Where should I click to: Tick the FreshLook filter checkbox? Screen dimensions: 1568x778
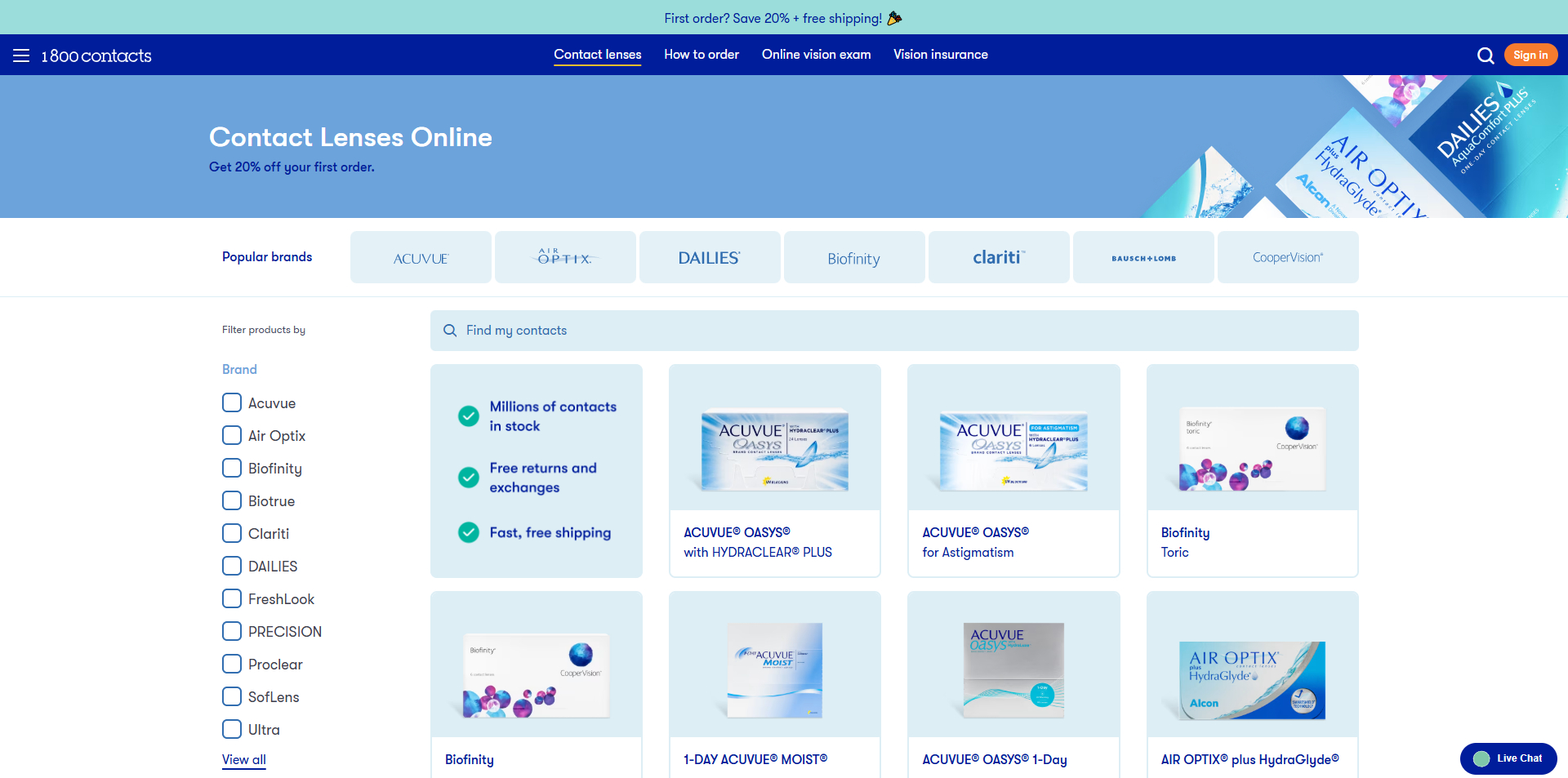tap(232, 599)
